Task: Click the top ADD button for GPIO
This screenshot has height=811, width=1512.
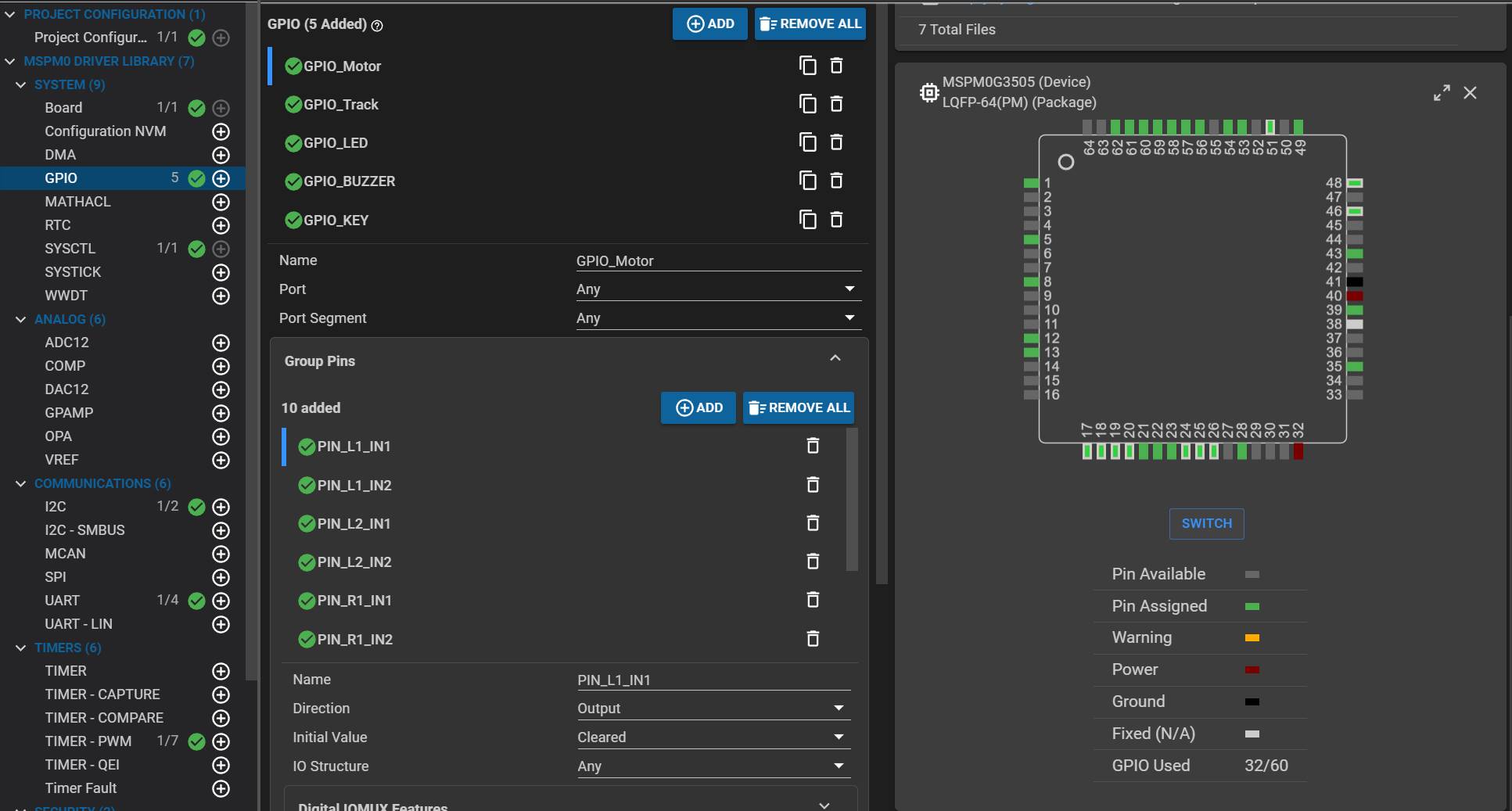Action: (x=709, y=24)
